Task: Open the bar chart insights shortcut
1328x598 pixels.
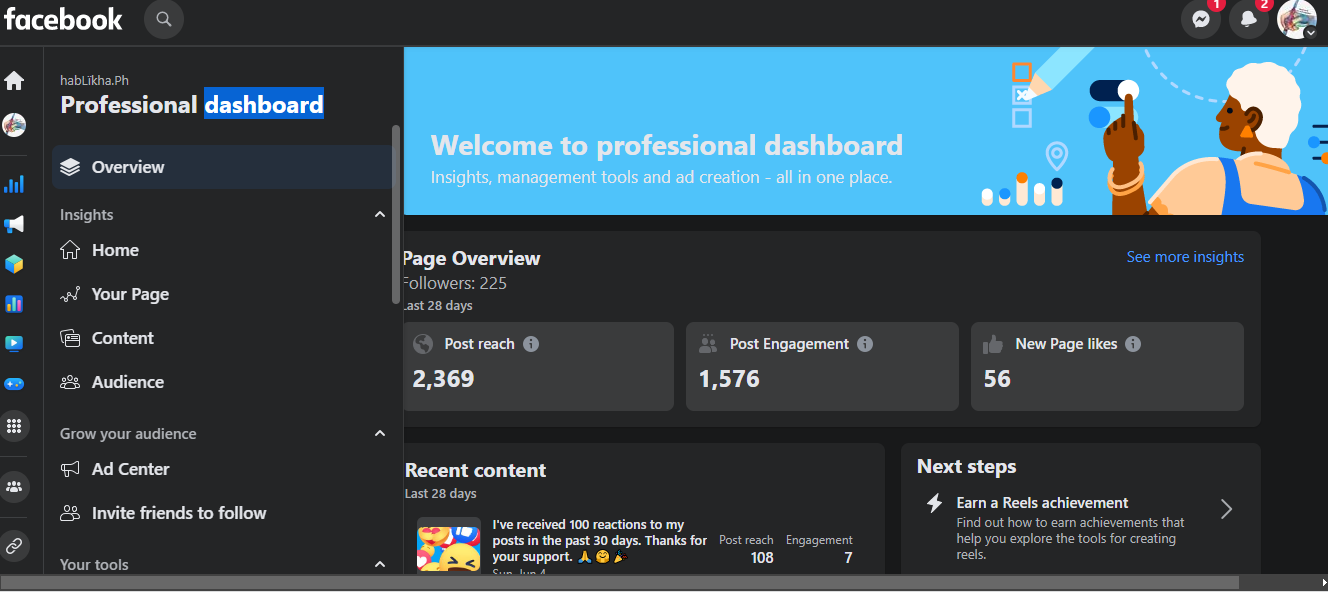Action: pyautogui.click(x=14, y=184)
